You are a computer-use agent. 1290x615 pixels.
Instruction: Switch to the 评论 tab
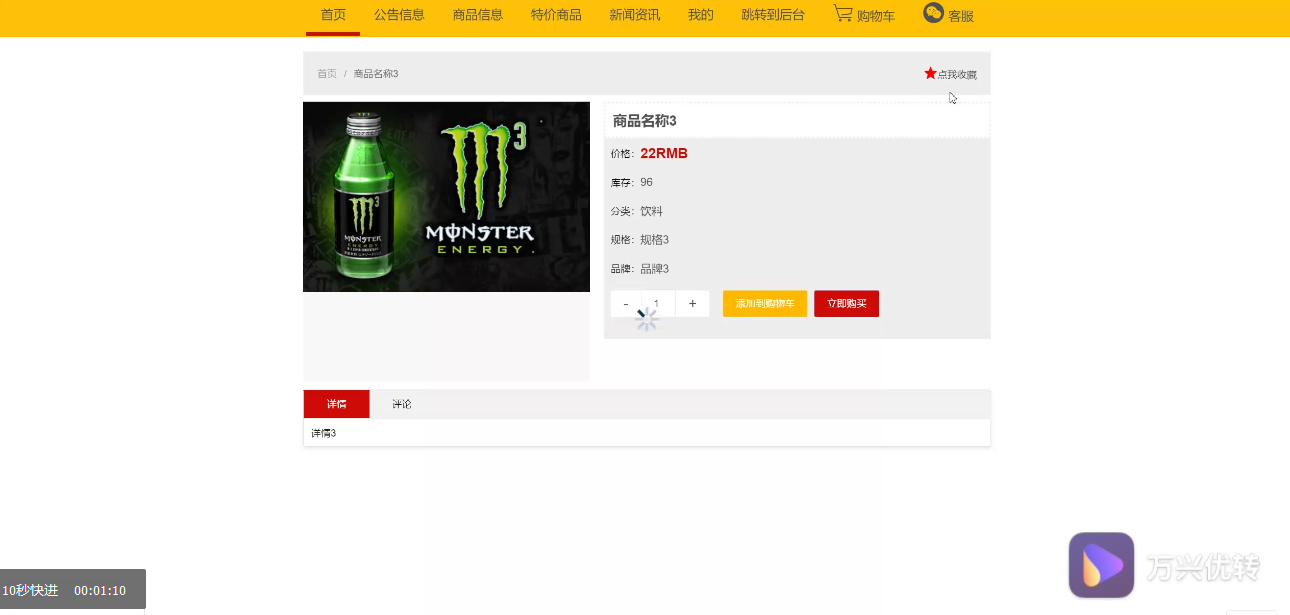[x=402, y=404]
